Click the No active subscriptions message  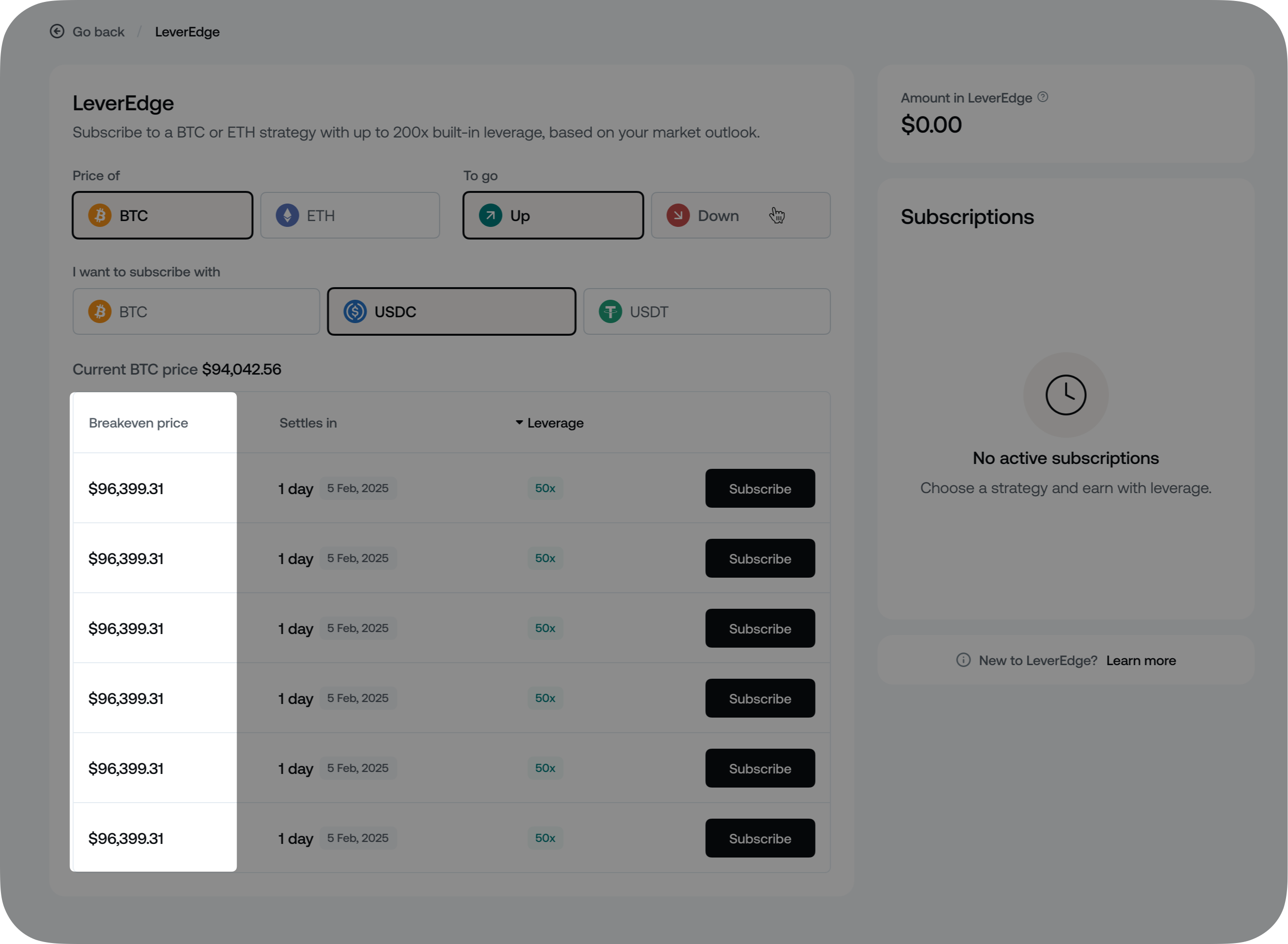[1065, 458]
